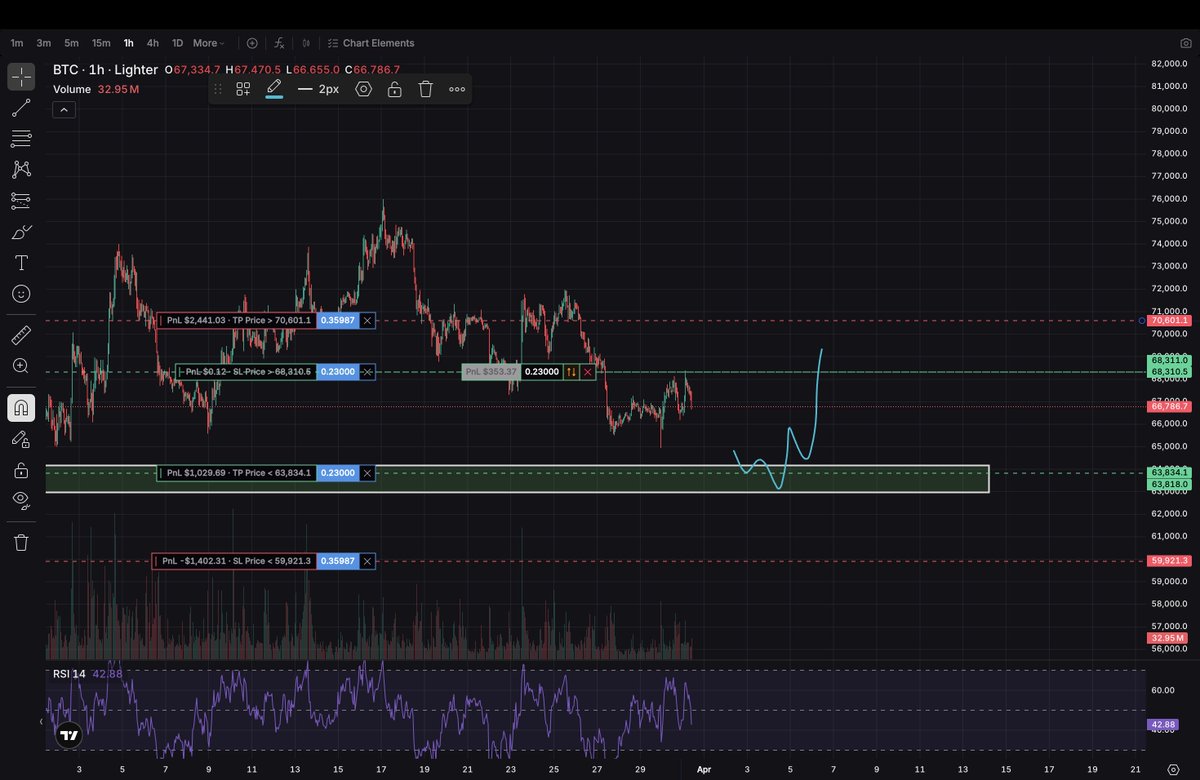Click the Apr date label on time axis
The width and height of the screenshot is (1200, 780).
pos(702,769)
